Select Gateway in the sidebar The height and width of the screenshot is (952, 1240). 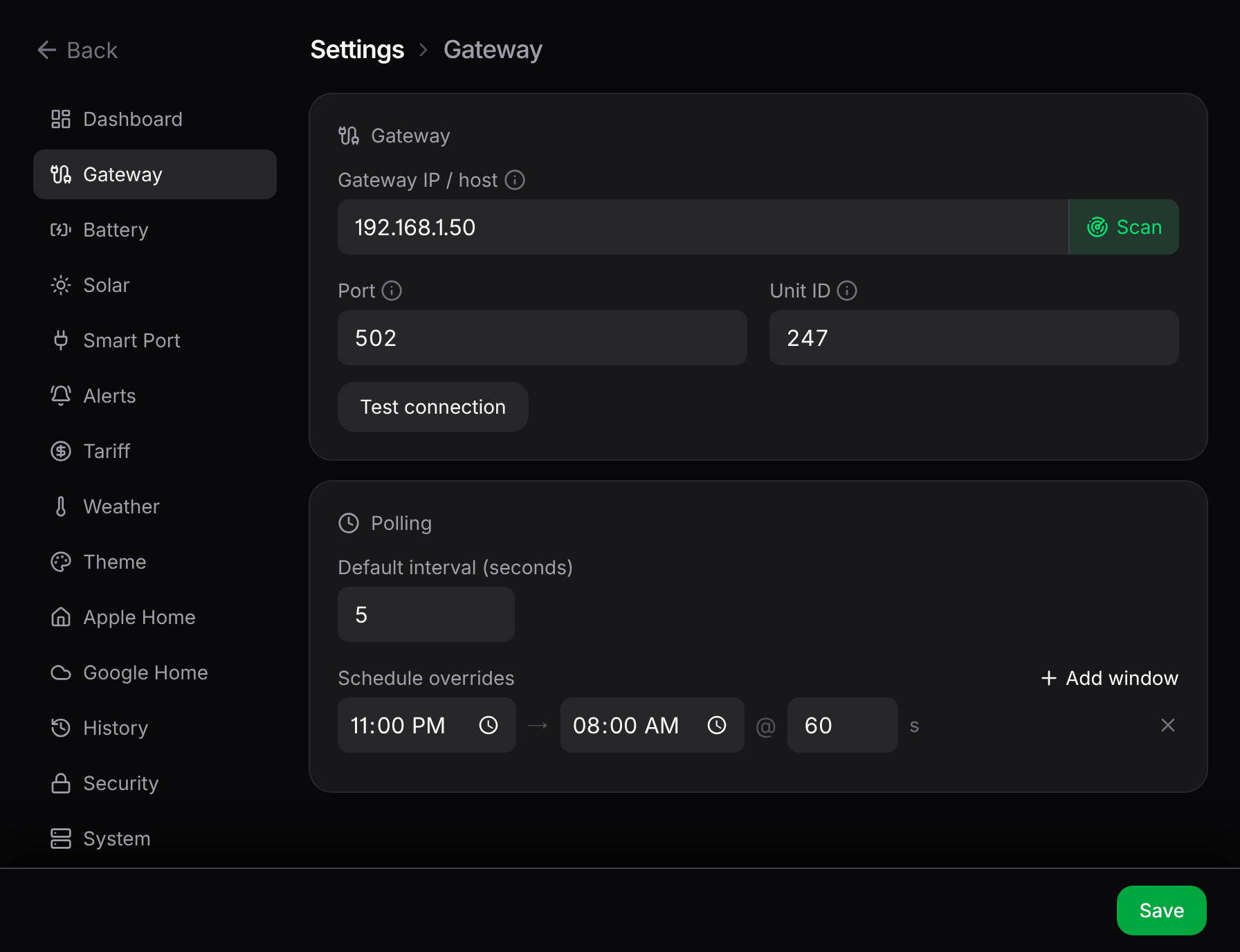pos(155,174)
